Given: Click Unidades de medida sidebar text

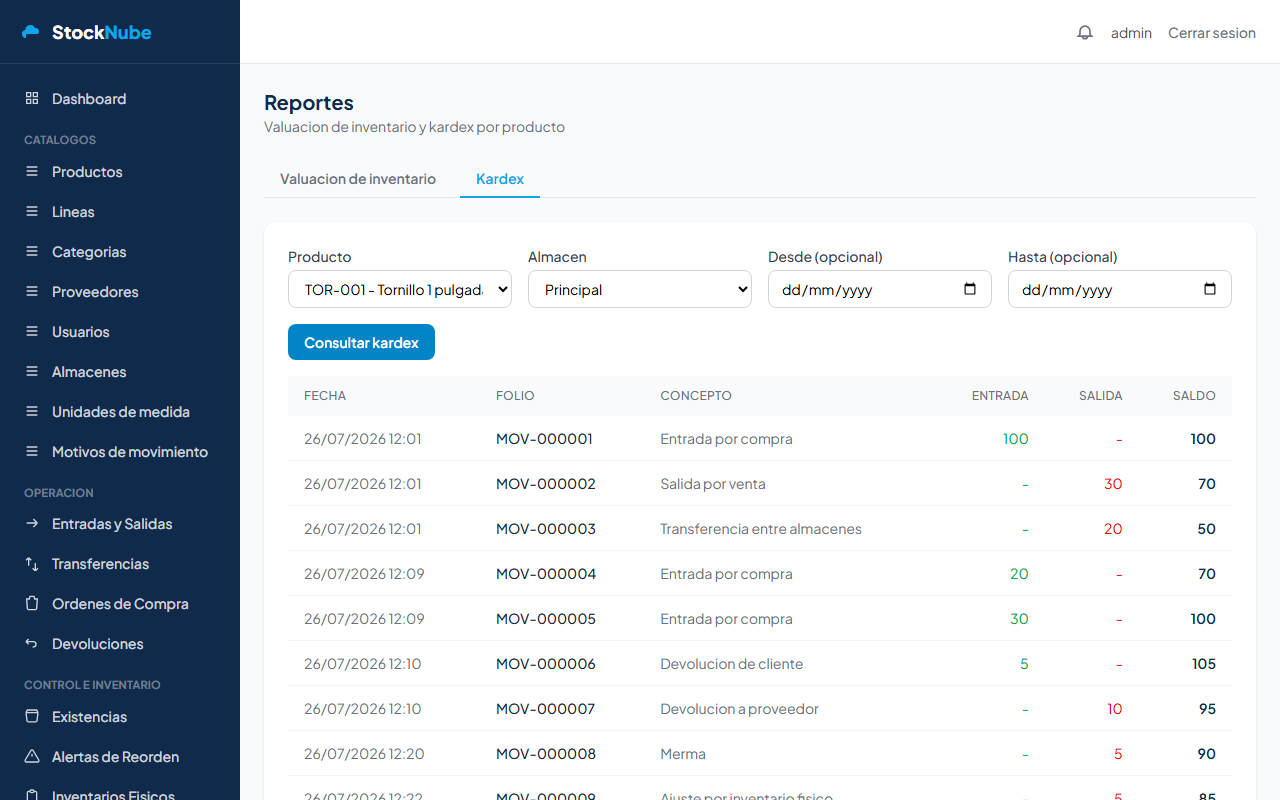Looking at the screenshot, I should click(x=121, y=412).
